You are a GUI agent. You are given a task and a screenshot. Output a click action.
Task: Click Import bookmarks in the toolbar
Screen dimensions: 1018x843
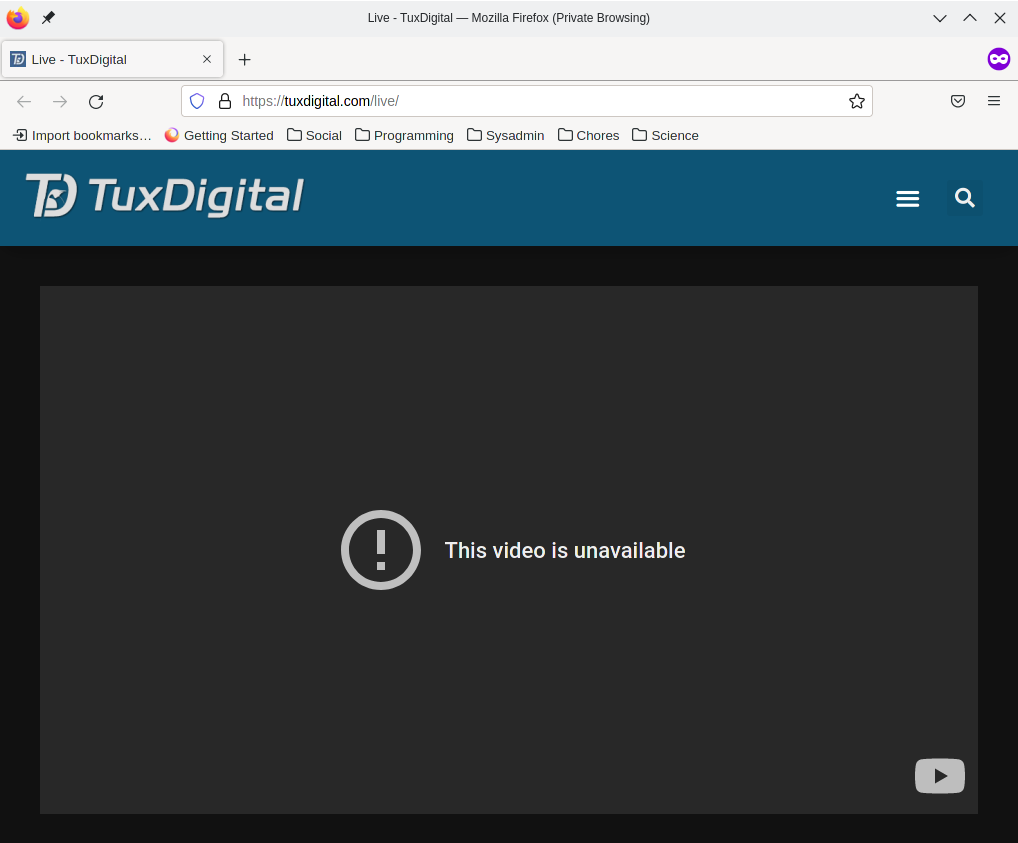click(x=82, y=135)
